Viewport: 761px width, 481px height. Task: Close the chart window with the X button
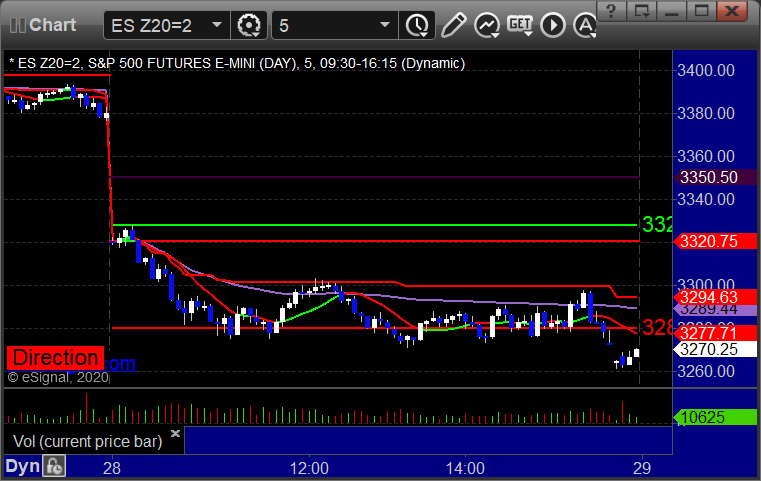[x=731, y=11]
